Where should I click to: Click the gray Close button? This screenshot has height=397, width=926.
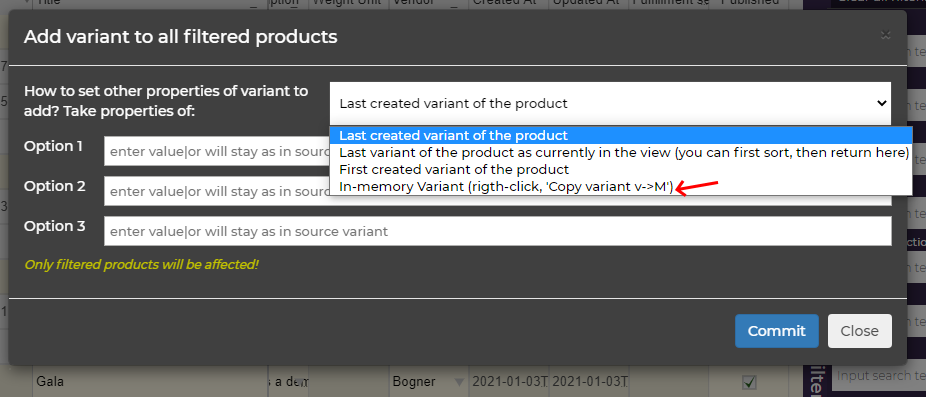859,331
